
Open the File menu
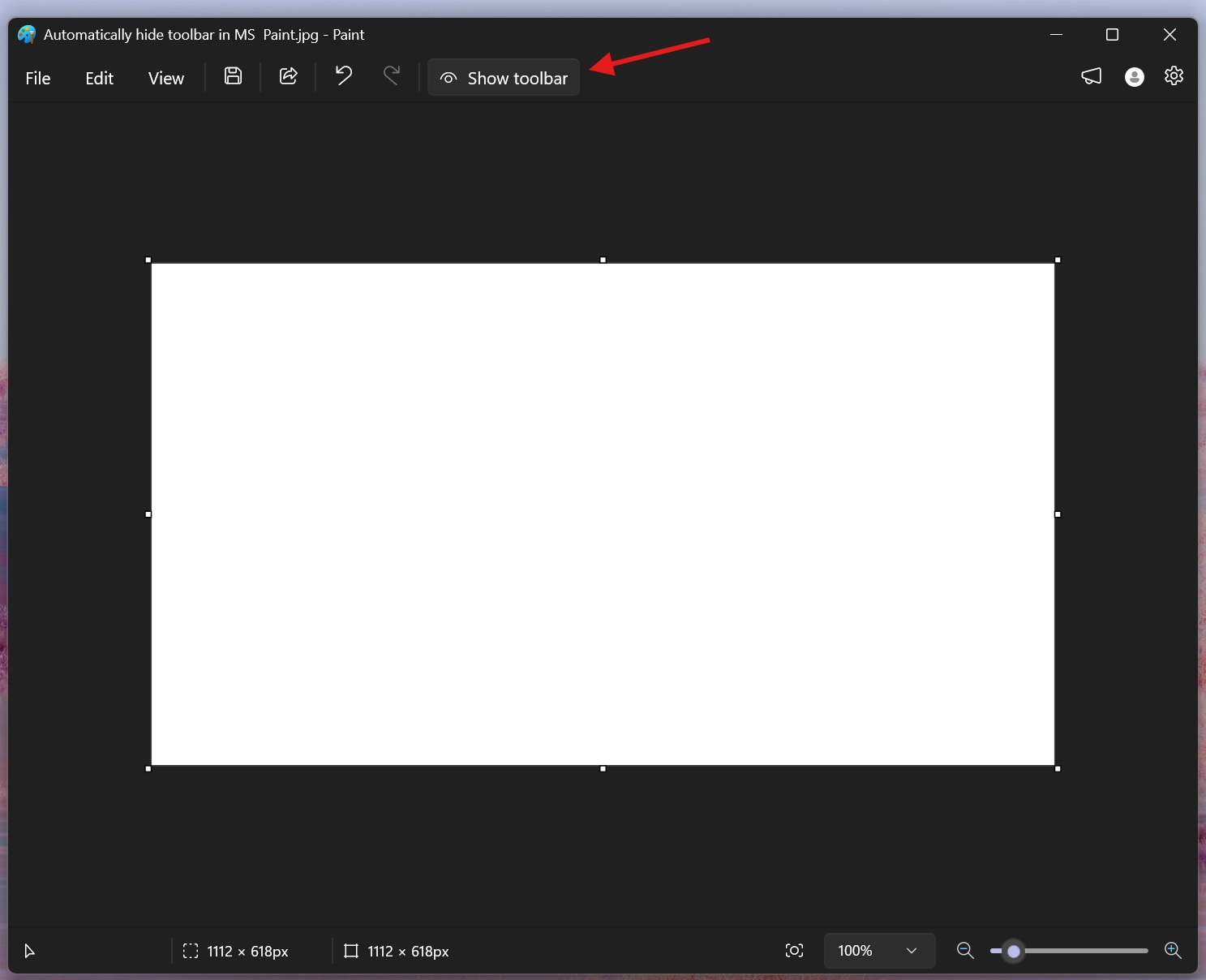point(37,77)
